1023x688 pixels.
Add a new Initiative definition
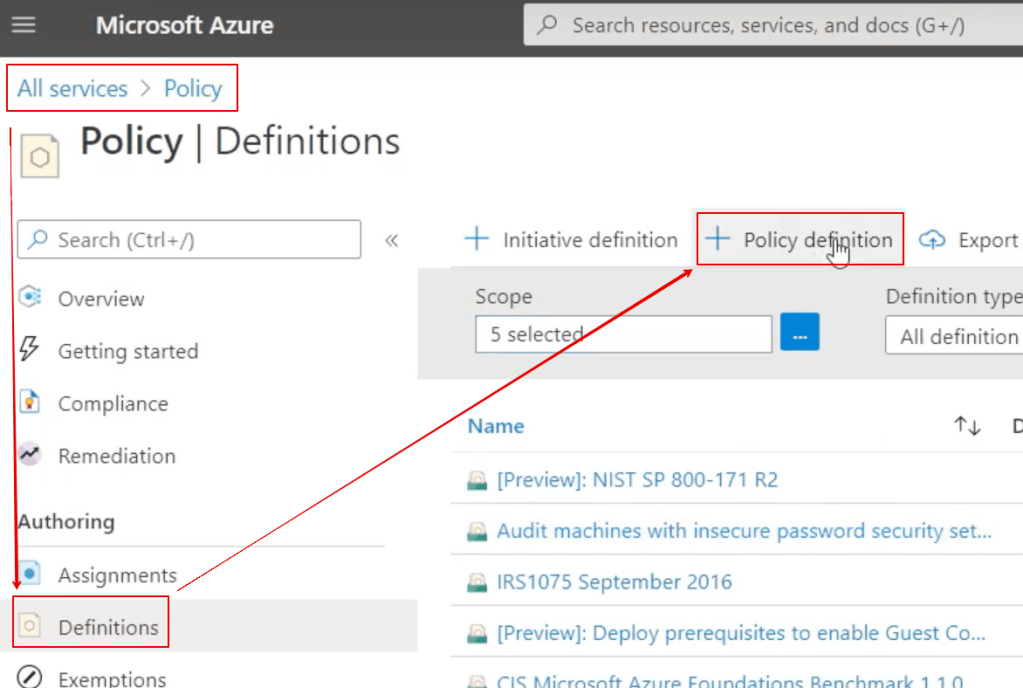[572, 240]
